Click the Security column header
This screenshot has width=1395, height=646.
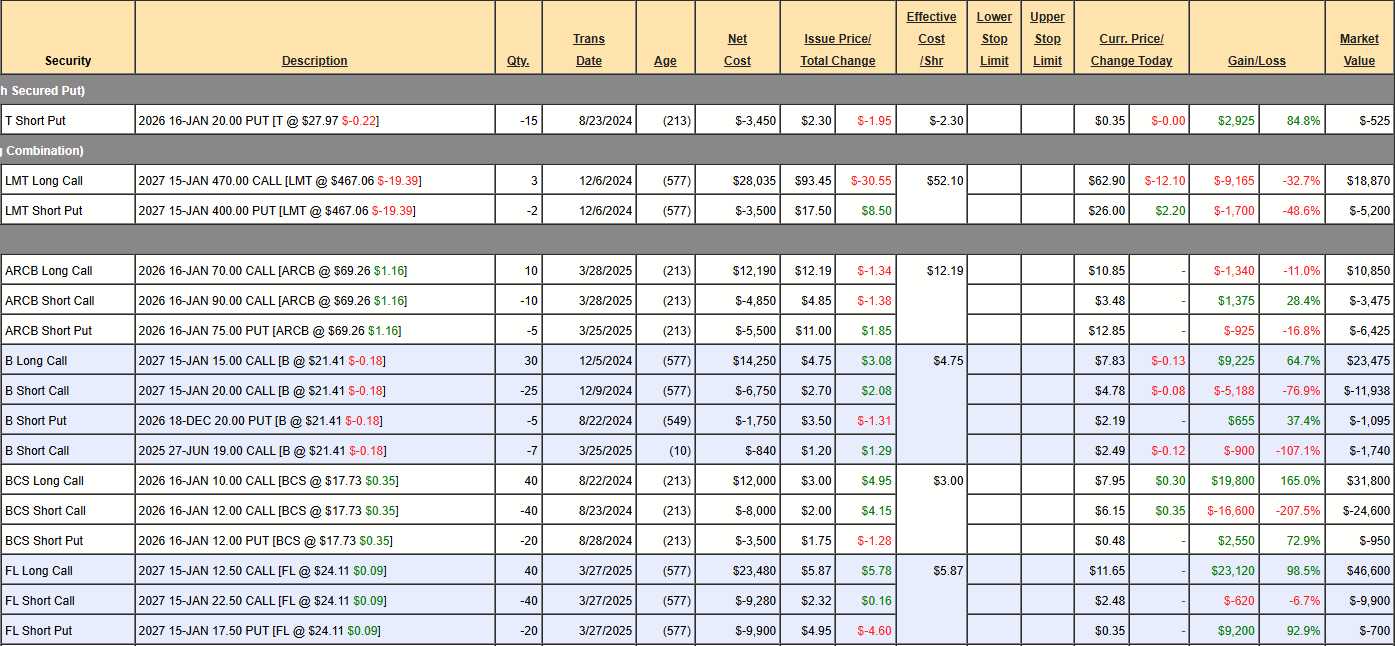pyautogui.click(x=68, y=61)
